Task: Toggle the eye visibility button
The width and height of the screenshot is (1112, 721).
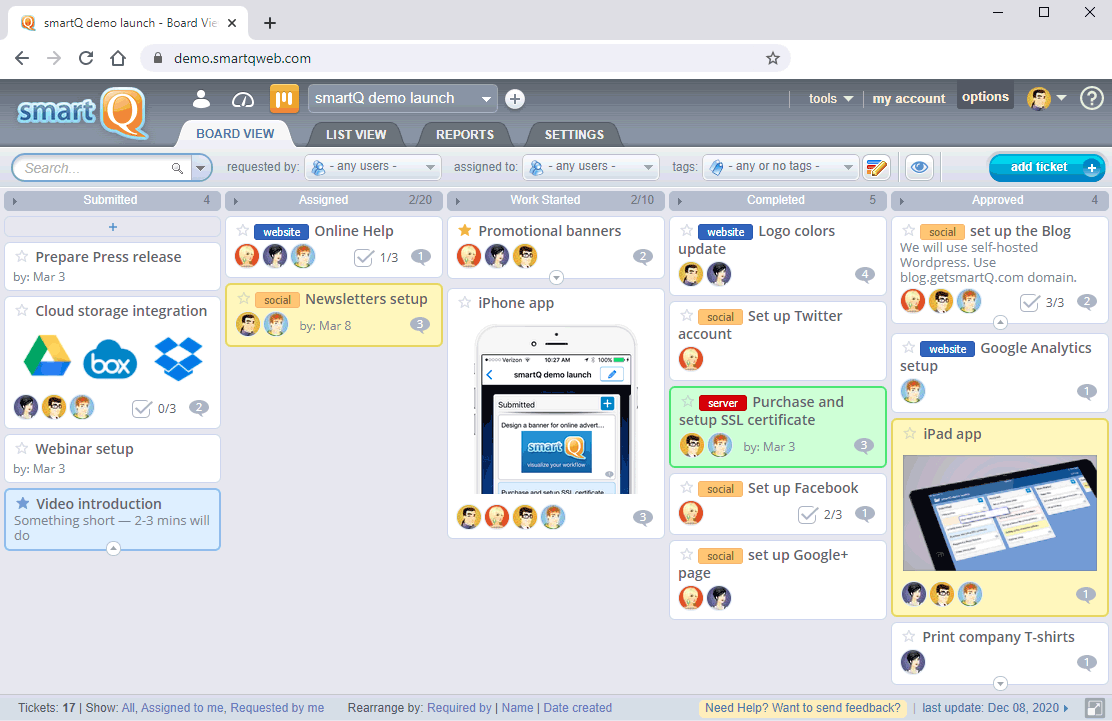Action: (x=919, y=167)
